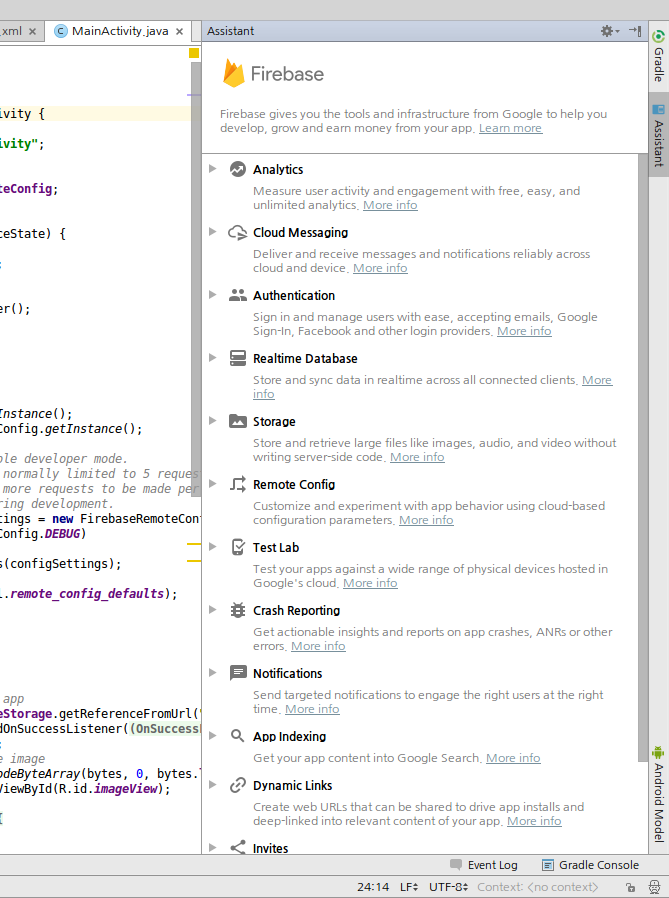Switch to the MainActivity.java tab
This screenshot has height=898, width=669.
[120, 31]
